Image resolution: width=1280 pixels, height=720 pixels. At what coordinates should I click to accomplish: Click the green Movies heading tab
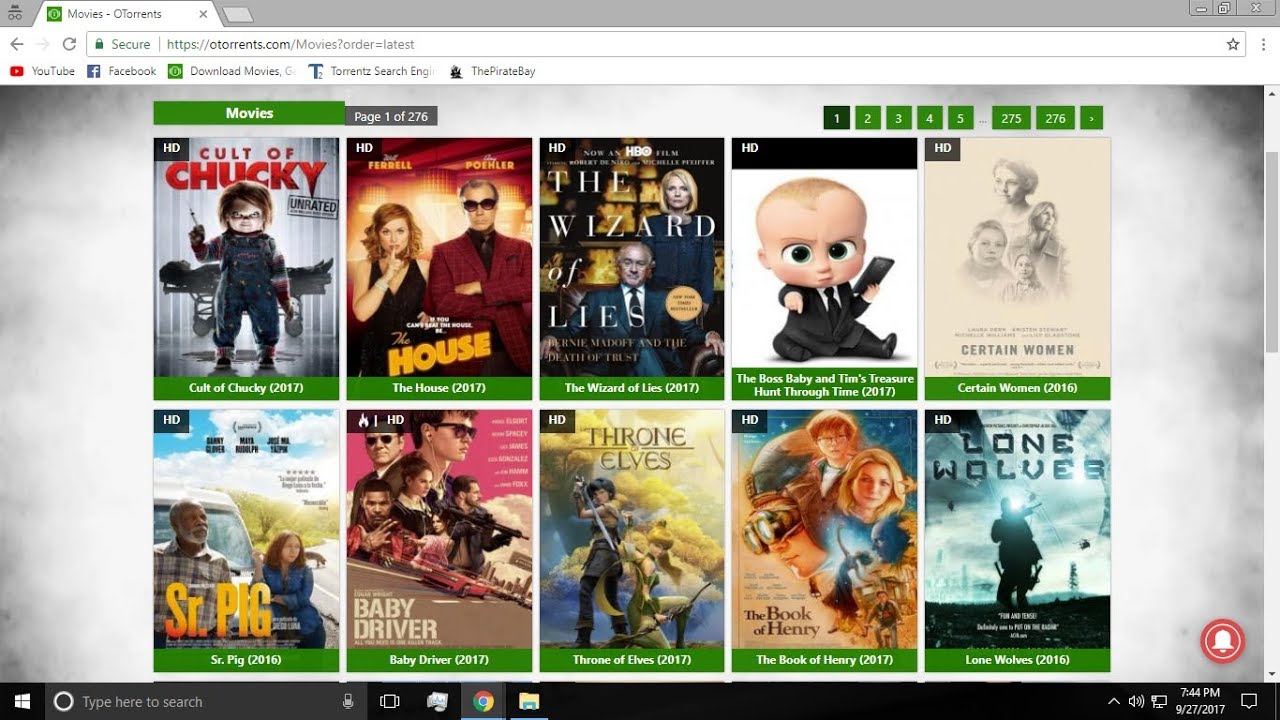point(249,113)
